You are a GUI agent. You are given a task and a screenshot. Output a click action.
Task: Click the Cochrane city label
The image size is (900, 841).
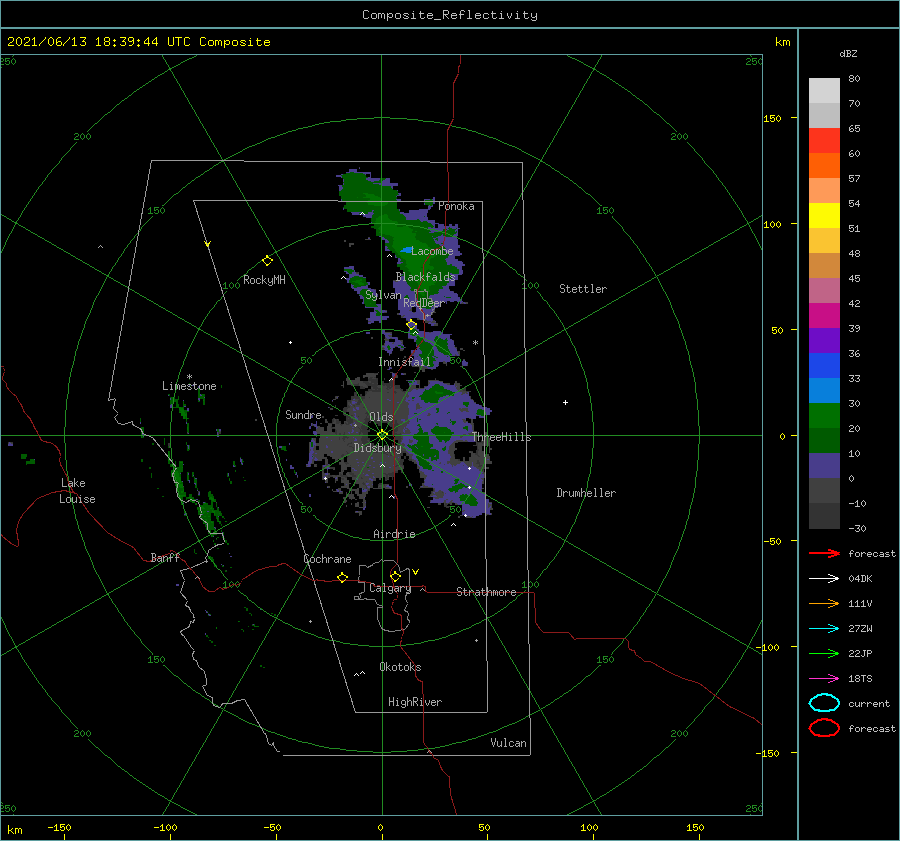point(327,559)
